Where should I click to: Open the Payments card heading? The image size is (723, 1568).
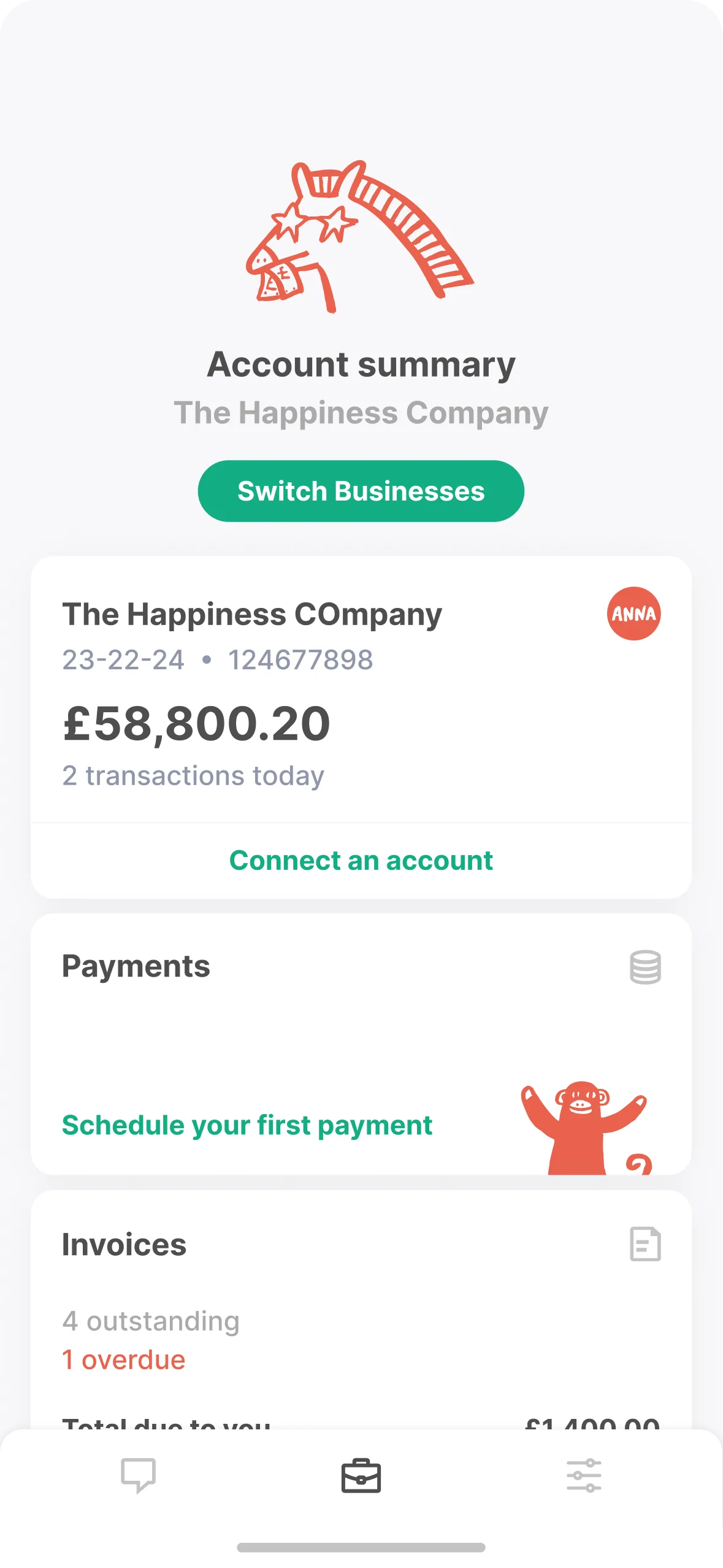pos(136,966)
